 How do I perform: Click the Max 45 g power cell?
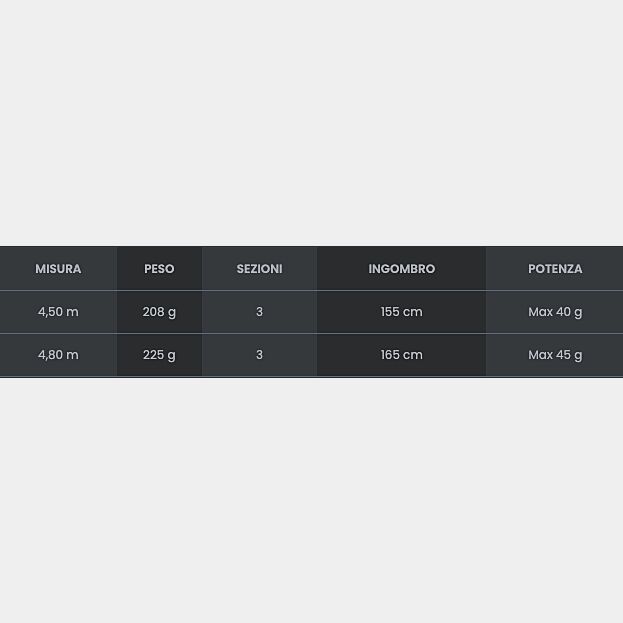(x=555, y=355)
